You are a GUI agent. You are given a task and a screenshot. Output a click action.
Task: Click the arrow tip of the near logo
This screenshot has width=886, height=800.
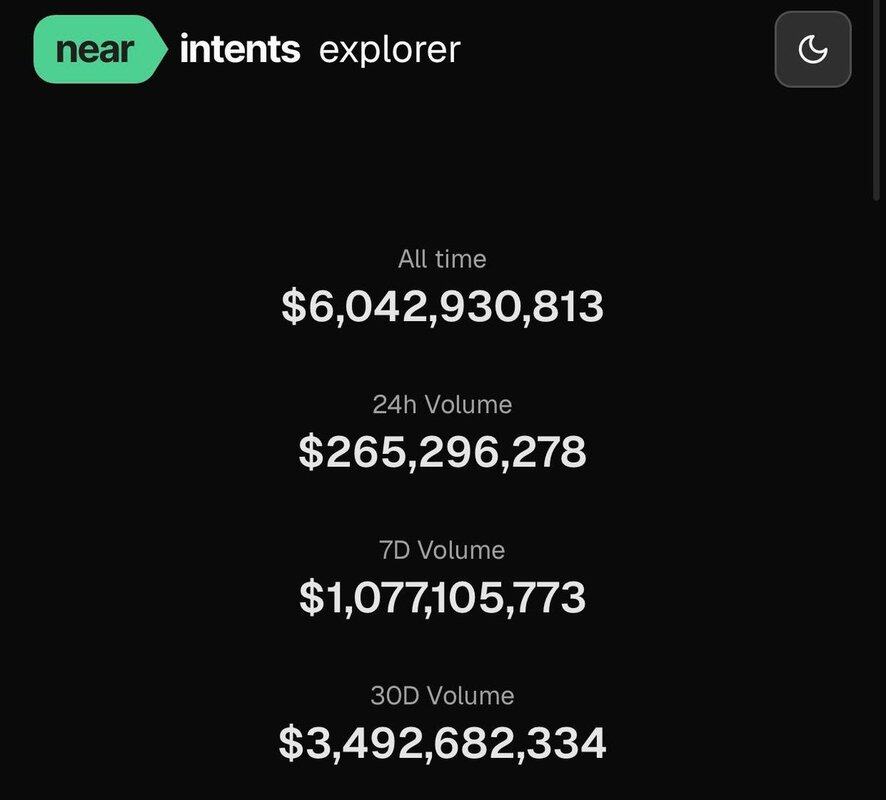[x=160, y=49]
